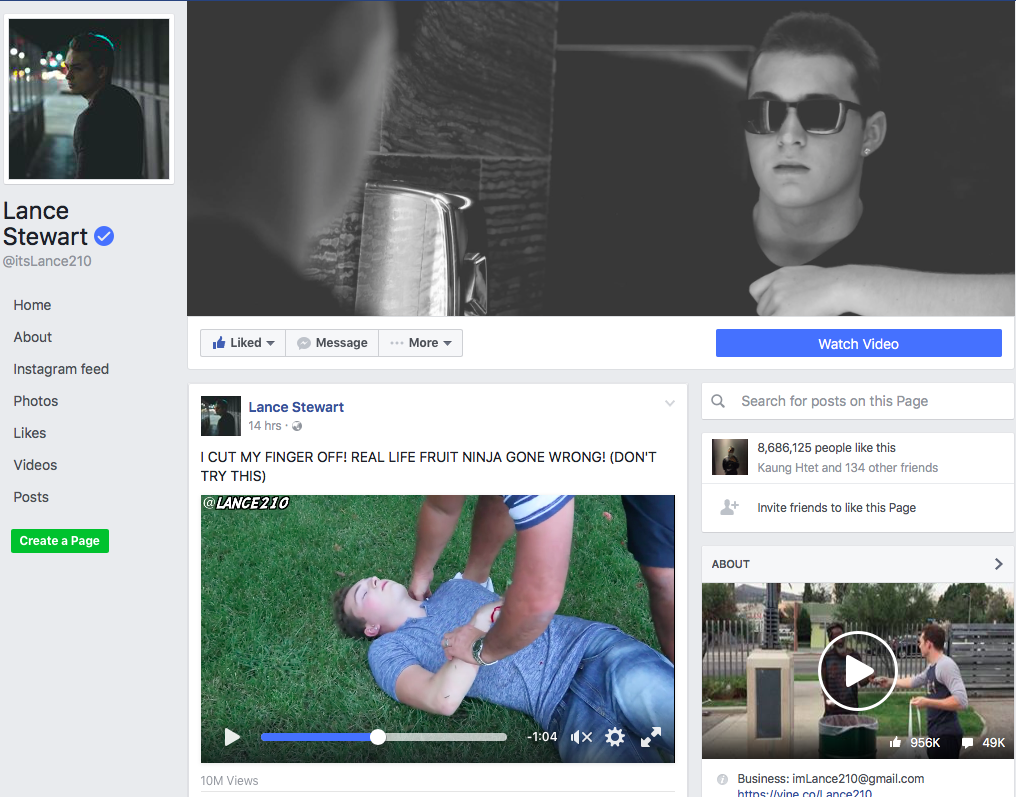Click Kaung Htet and 134 other friends

pos(848,468)
